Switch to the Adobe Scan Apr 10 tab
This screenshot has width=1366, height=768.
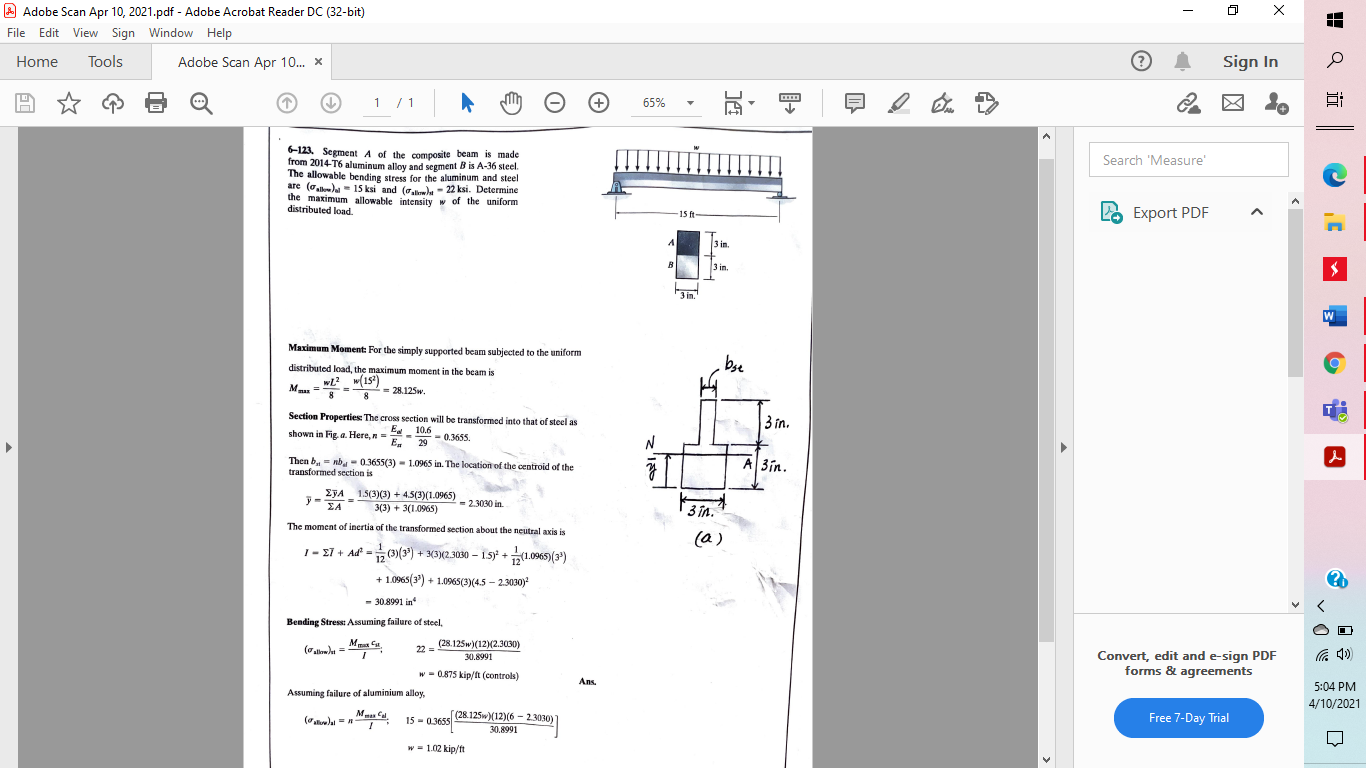[240, 61]
